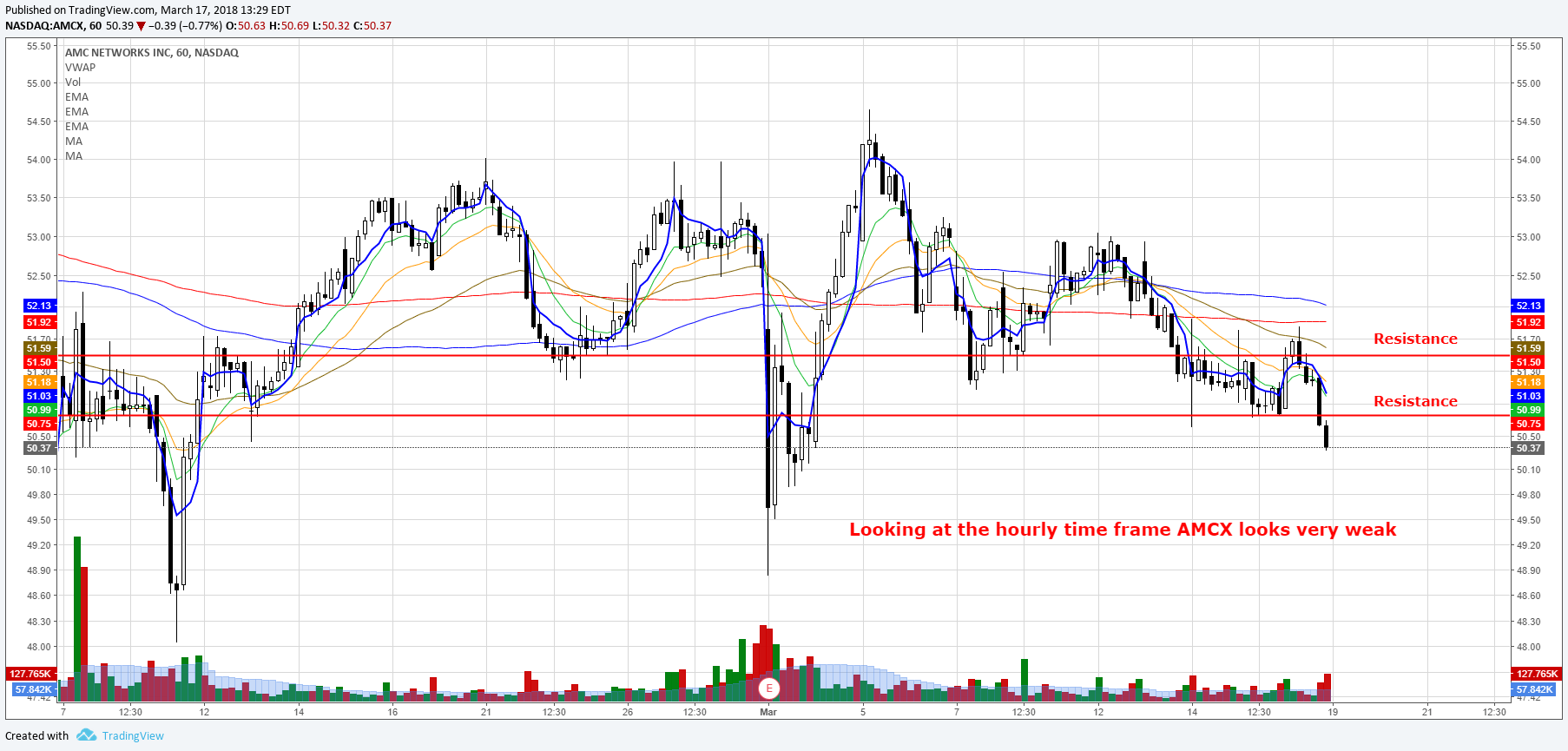The height and width of the screenshot is (751, 1568).
Task: Open the TradingView link at the bottom
Action: click(x=133, y=735)
